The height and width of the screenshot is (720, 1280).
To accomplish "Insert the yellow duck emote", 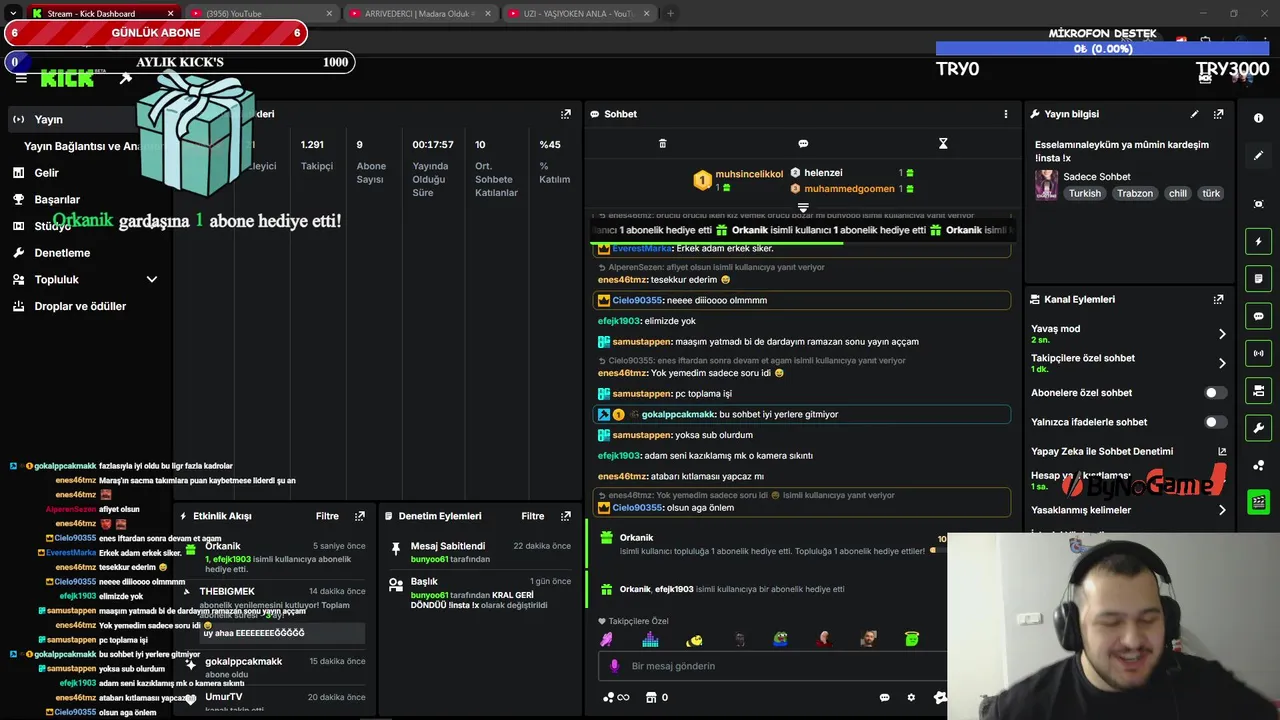I will 694,639.
